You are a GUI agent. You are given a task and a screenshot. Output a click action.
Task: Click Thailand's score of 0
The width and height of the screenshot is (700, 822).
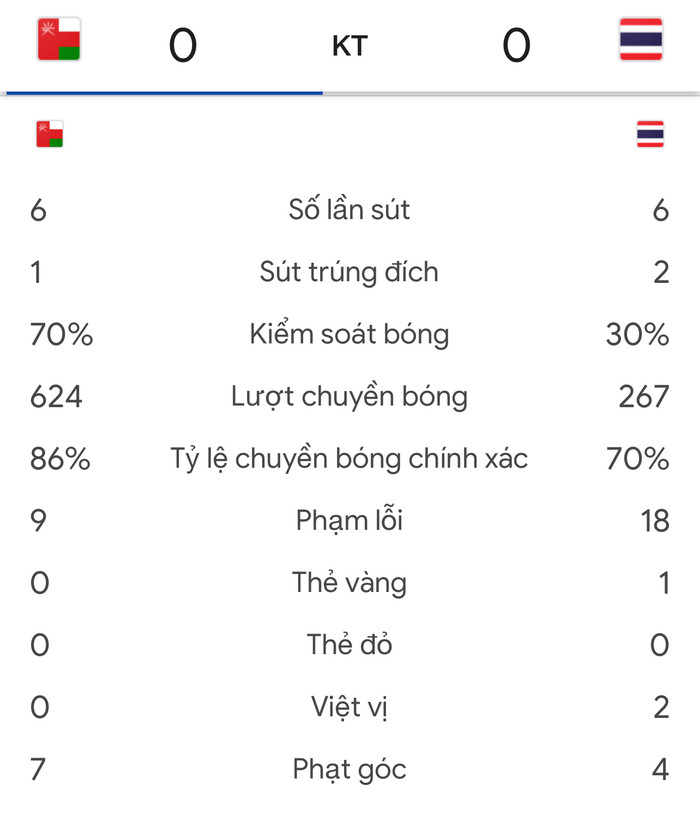point(517,42)
